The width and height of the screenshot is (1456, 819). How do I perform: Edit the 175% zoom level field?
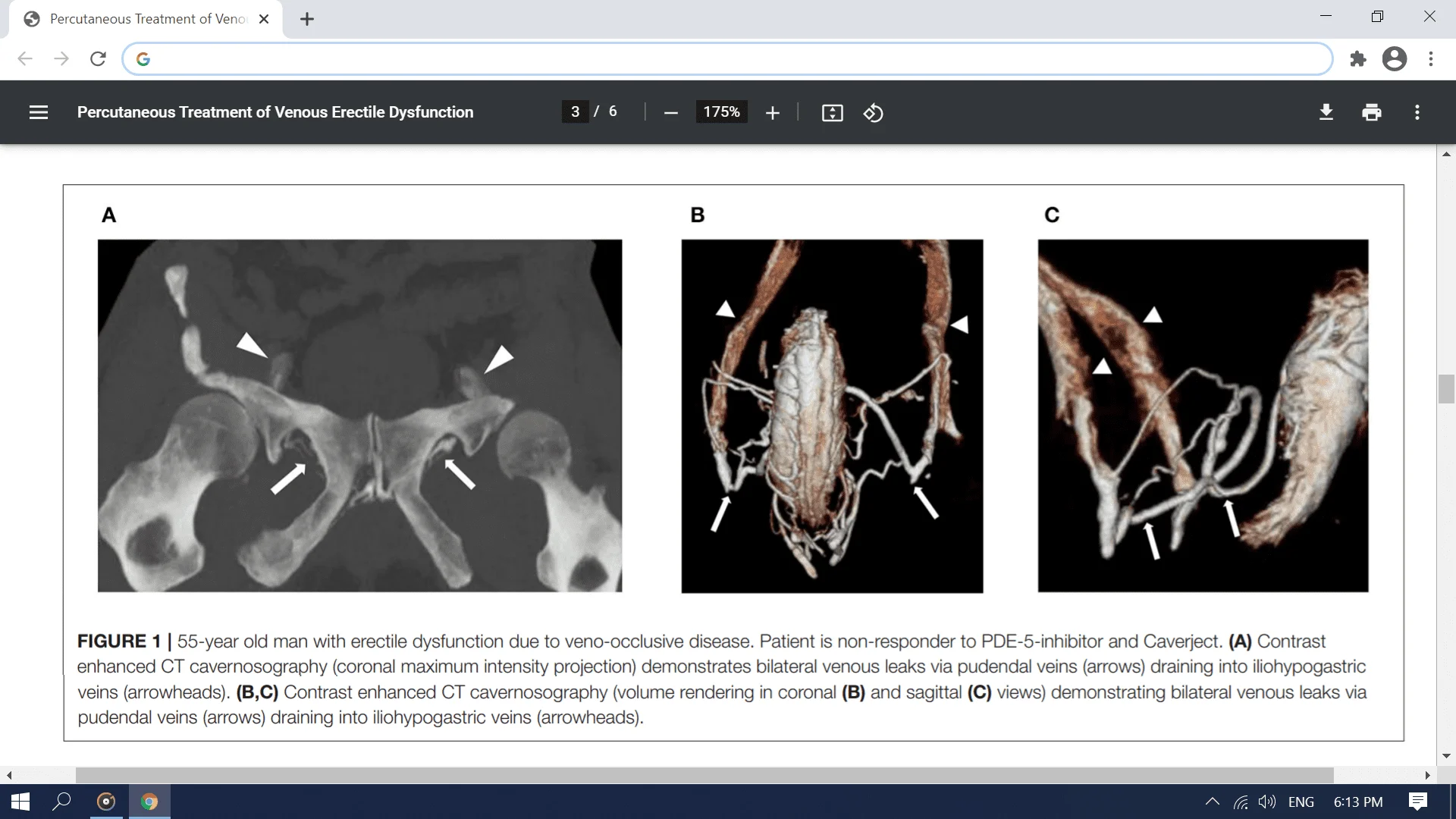coord(721,112)
